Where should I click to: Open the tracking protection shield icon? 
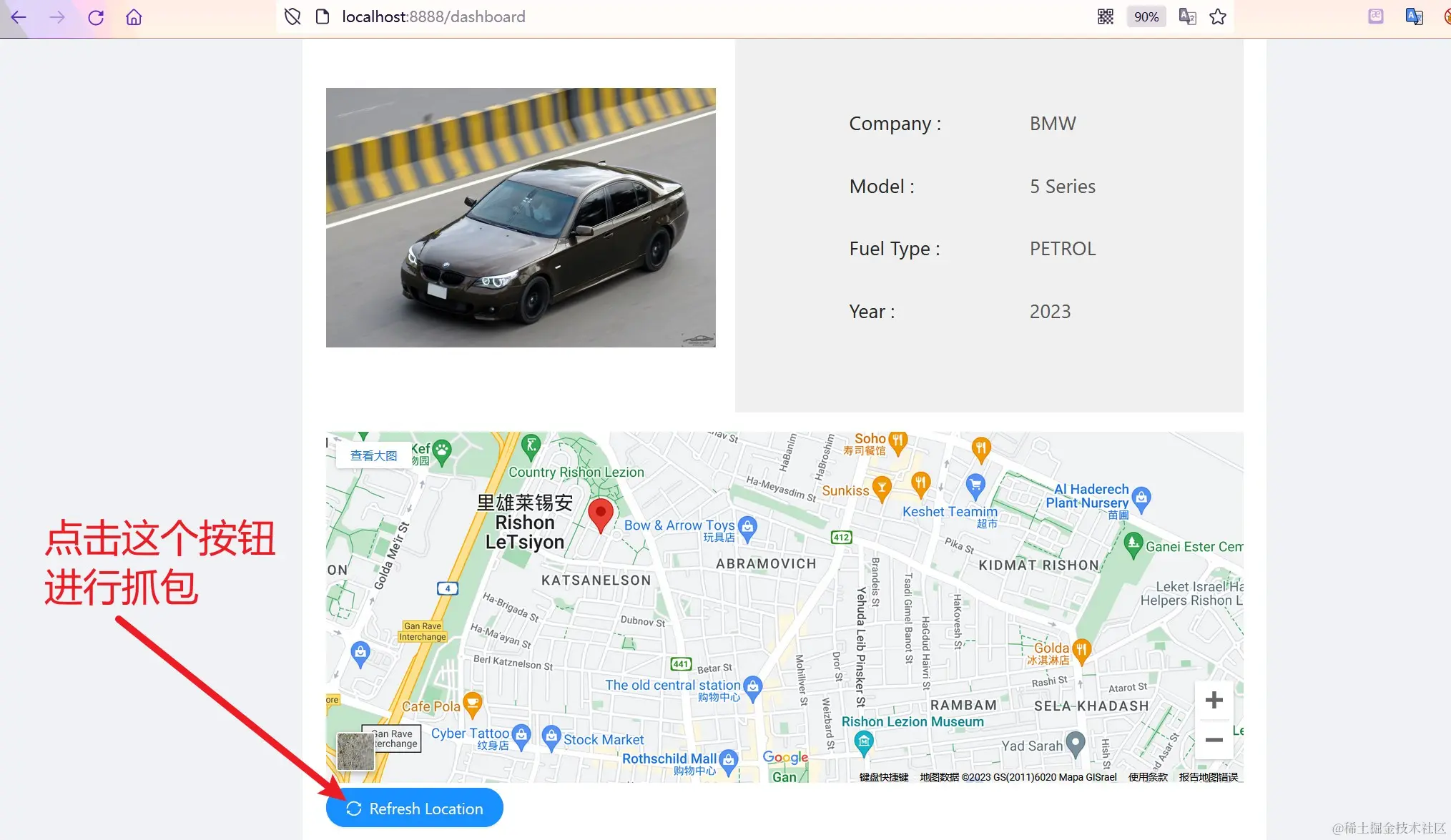click(x=292, y=17)
